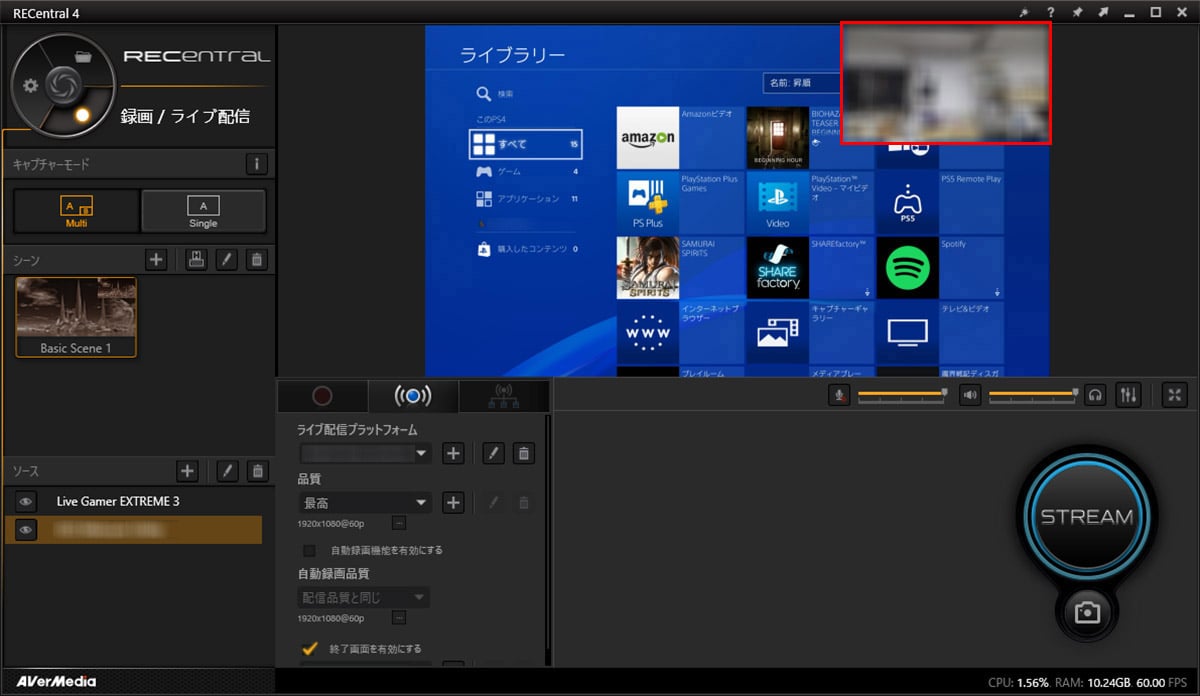This screenshot has width=1200, height=696.
Task: Mute the microphone icon
Action: click(x=840, y=395)
